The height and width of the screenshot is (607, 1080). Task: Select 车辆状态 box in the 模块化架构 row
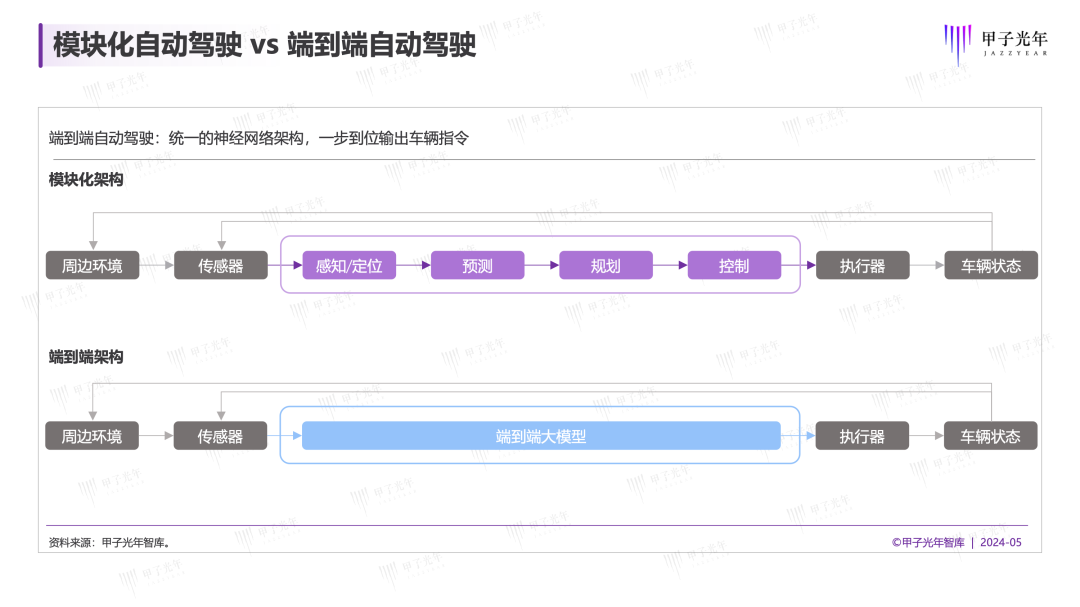coord(991,265)
